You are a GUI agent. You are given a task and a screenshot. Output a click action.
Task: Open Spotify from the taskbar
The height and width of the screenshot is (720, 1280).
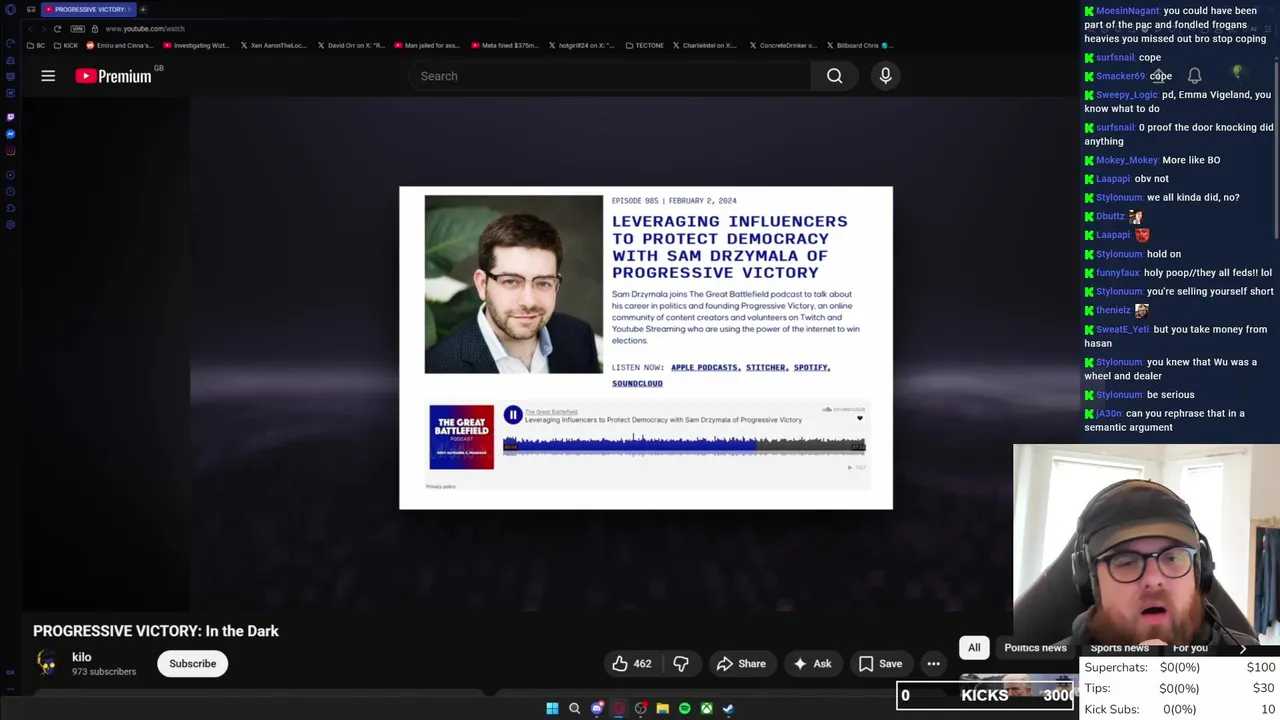click(685, 709)
